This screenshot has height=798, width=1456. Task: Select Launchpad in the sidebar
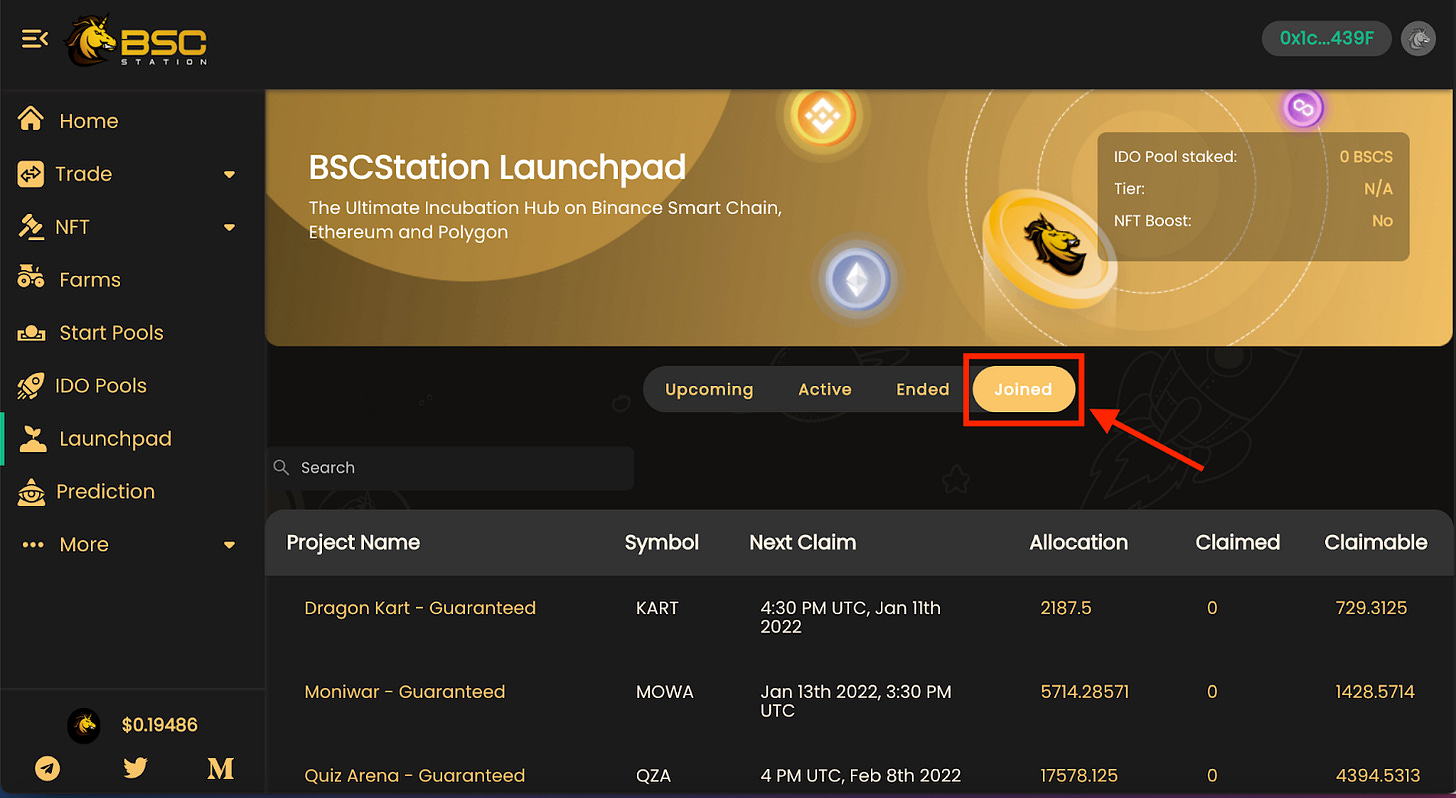(115, 439)
